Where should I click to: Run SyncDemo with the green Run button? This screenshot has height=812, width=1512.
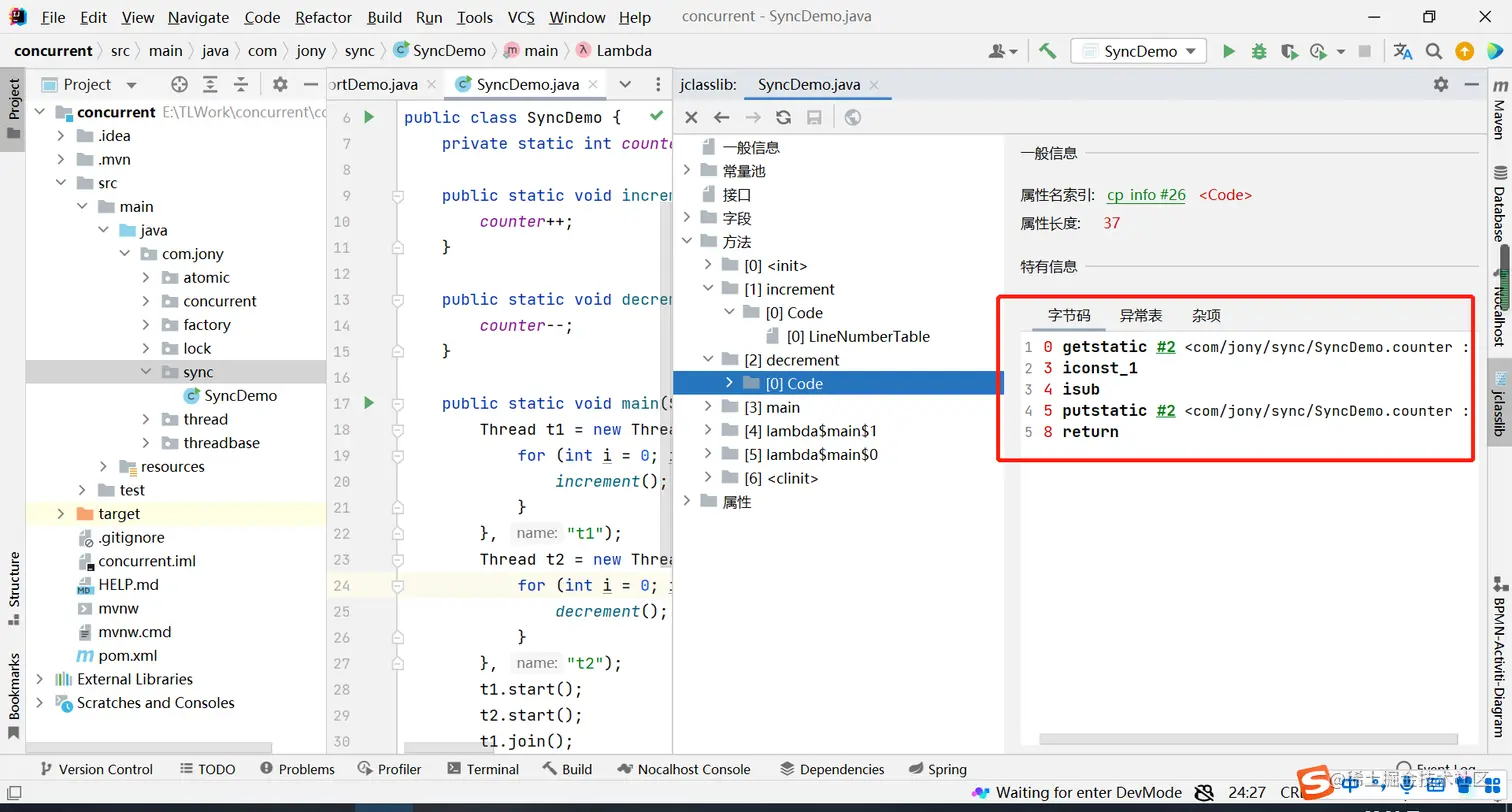pos(1229,51)
